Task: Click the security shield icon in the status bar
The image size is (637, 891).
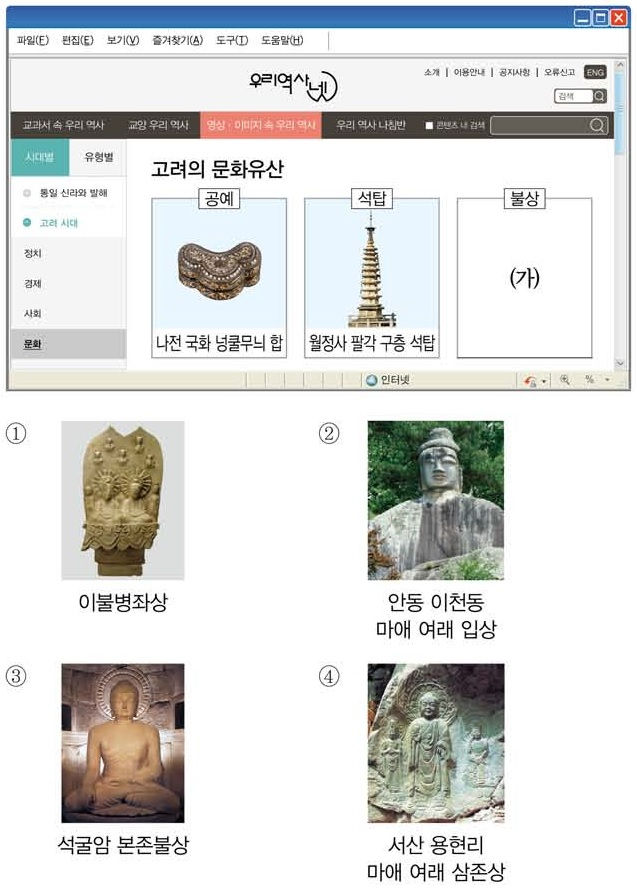Action: coord(530,380)
